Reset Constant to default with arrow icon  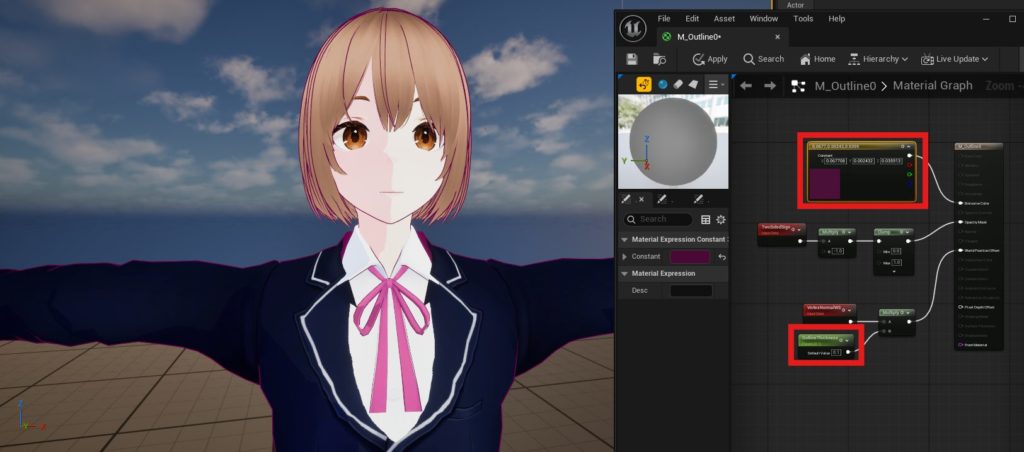click(722, 257)
